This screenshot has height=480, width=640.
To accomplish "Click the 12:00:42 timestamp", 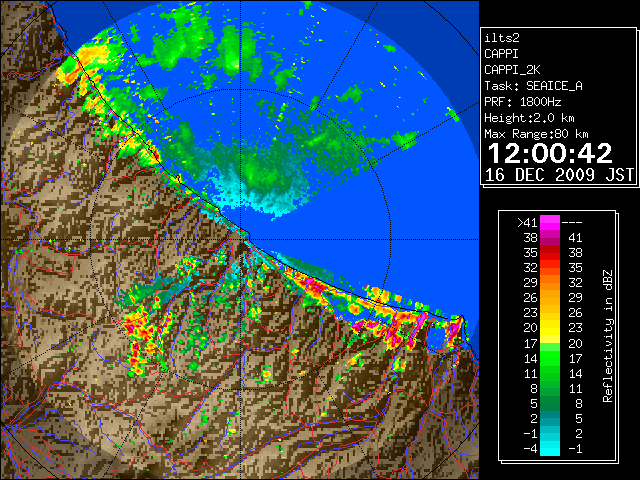I will point(550,153).
